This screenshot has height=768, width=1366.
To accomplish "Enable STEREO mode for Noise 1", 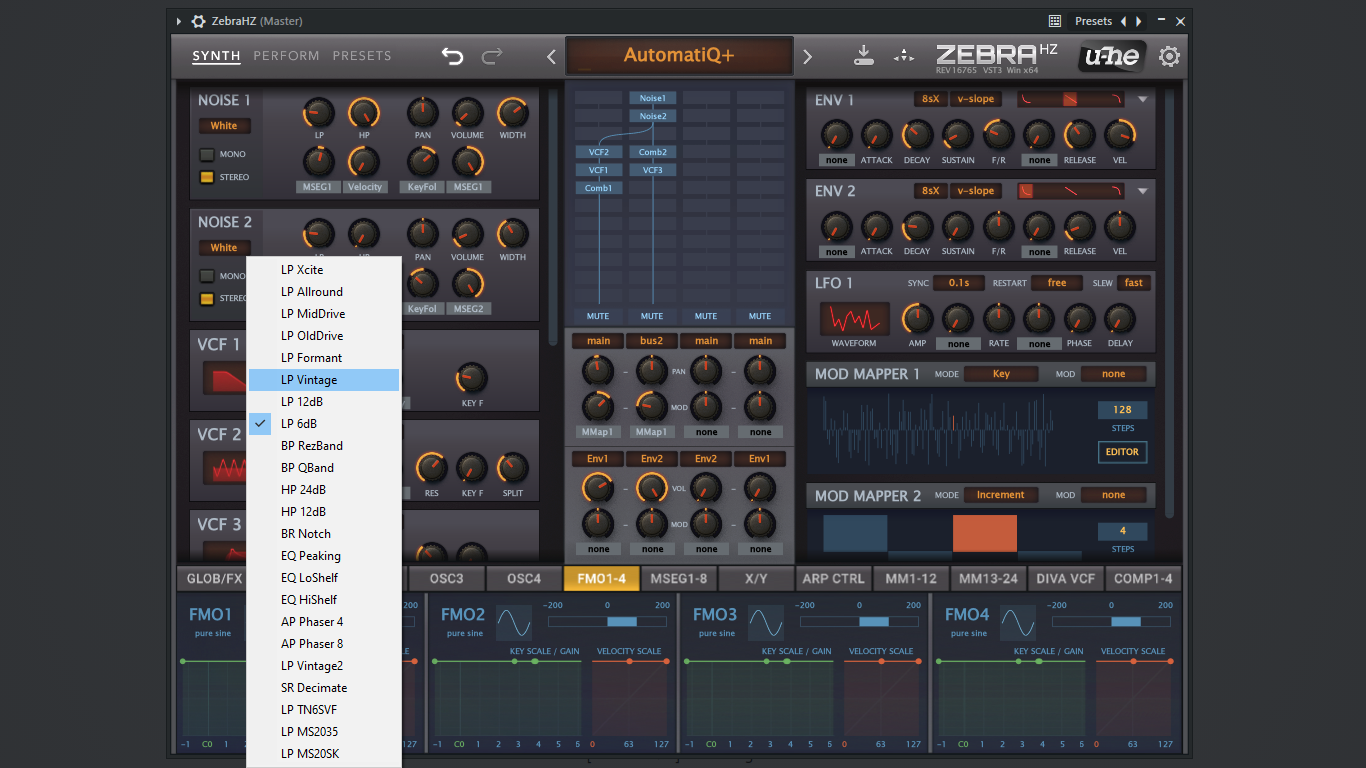I will [x=207, y=177].
